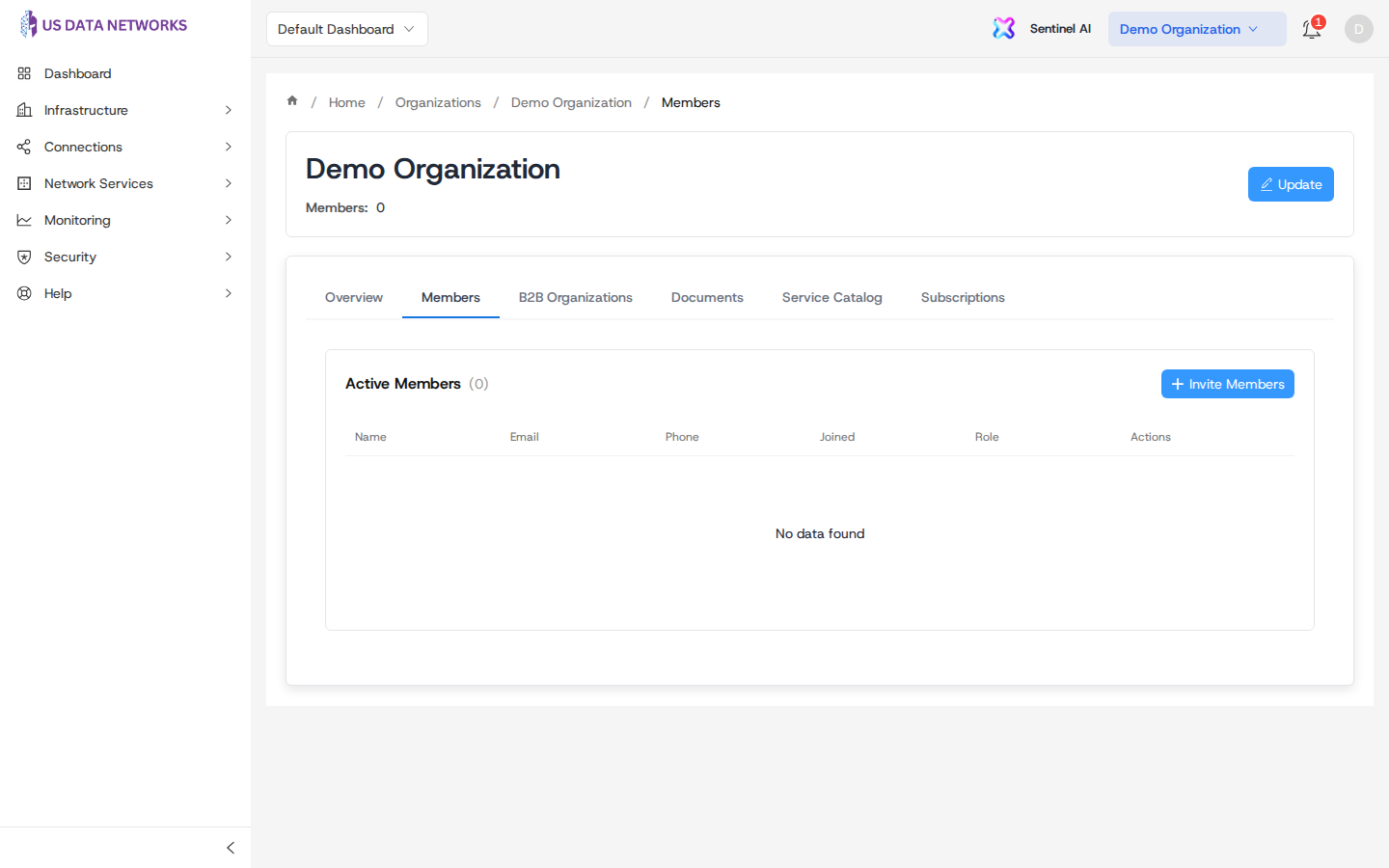Click the US Data Networks logo

coord(103,25)
